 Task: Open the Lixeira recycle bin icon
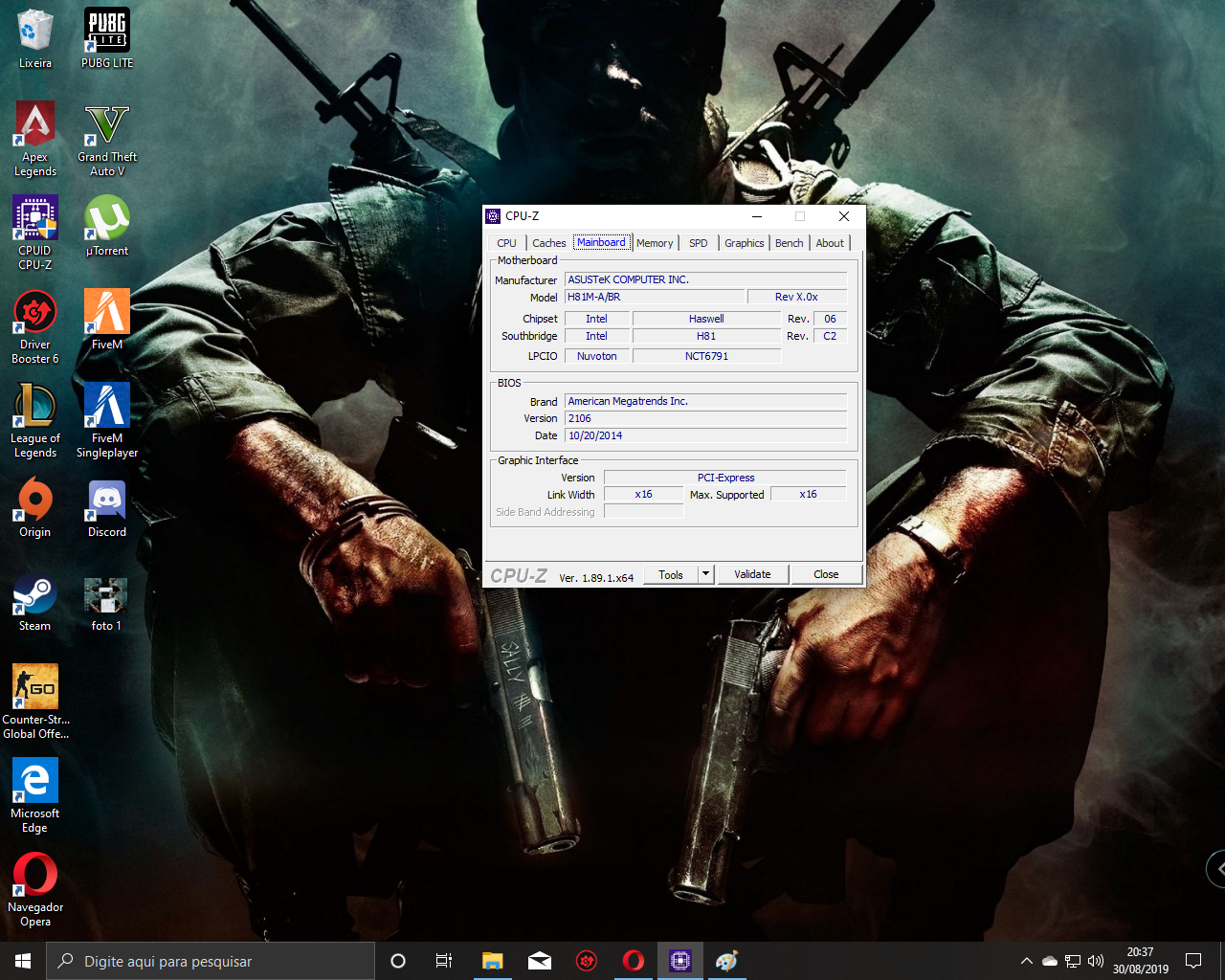coord(35,39)
